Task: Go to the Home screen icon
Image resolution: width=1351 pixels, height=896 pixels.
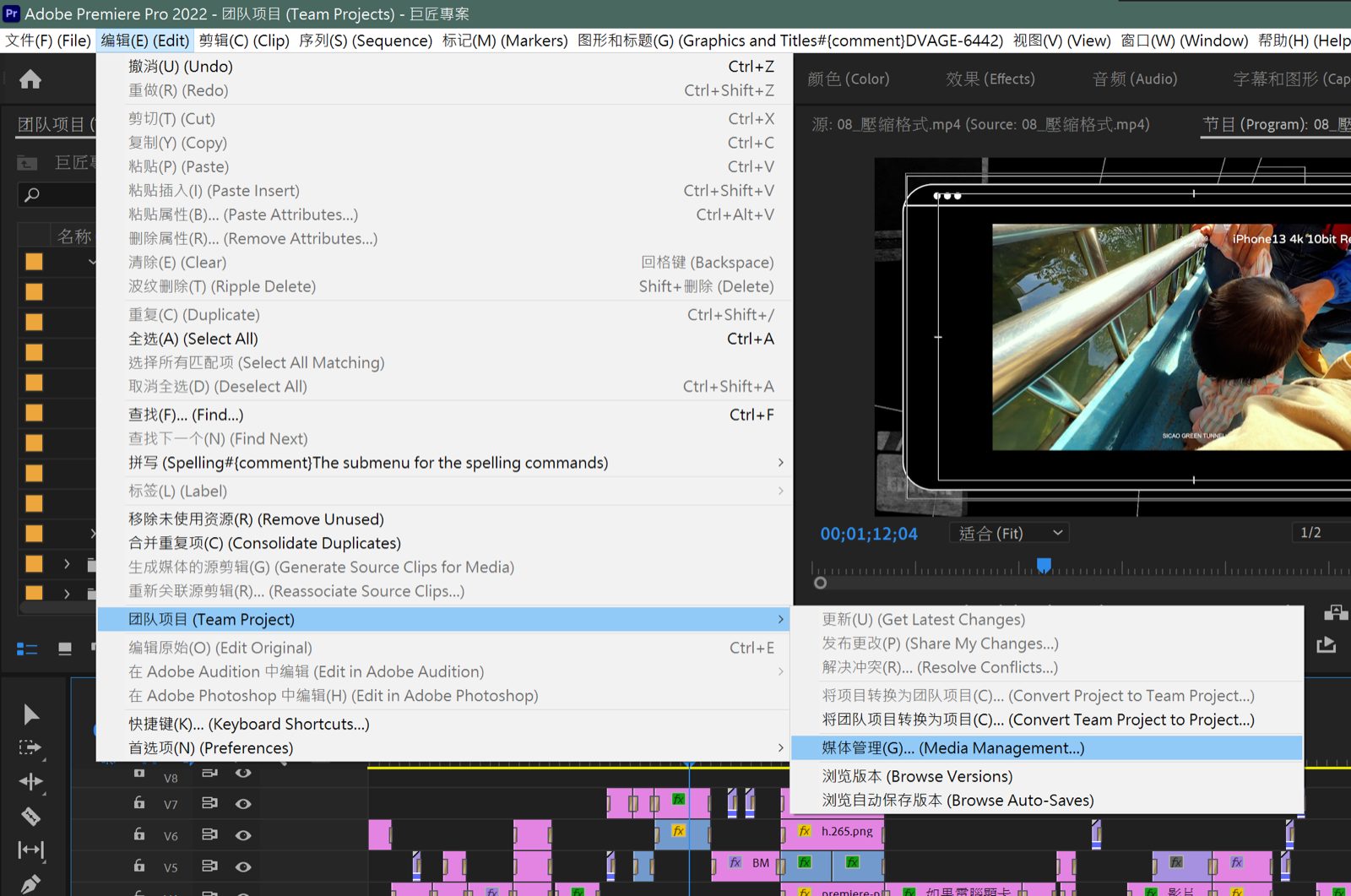Action: coord(30,79)
